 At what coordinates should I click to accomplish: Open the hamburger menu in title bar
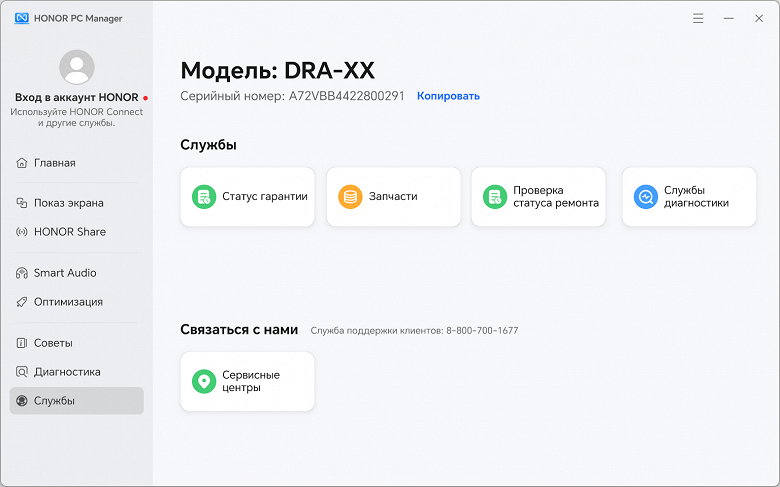(x=698, y=18)
